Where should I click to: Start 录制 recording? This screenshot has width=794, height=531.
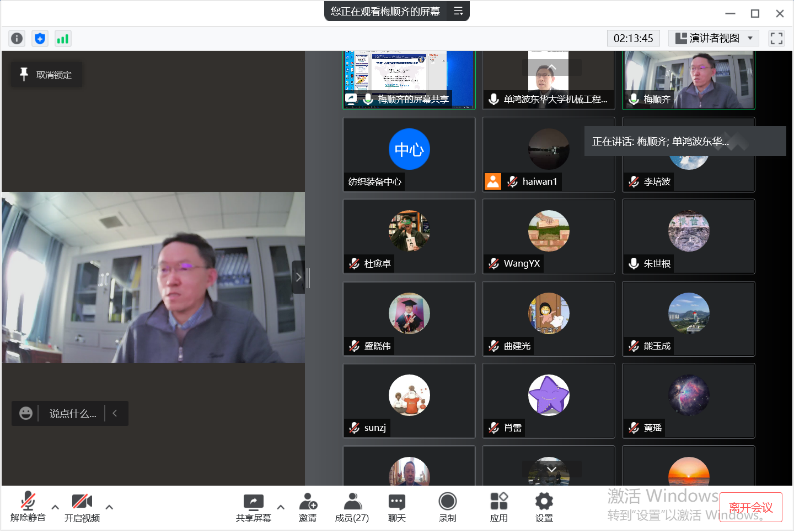(x=447, y=505)
